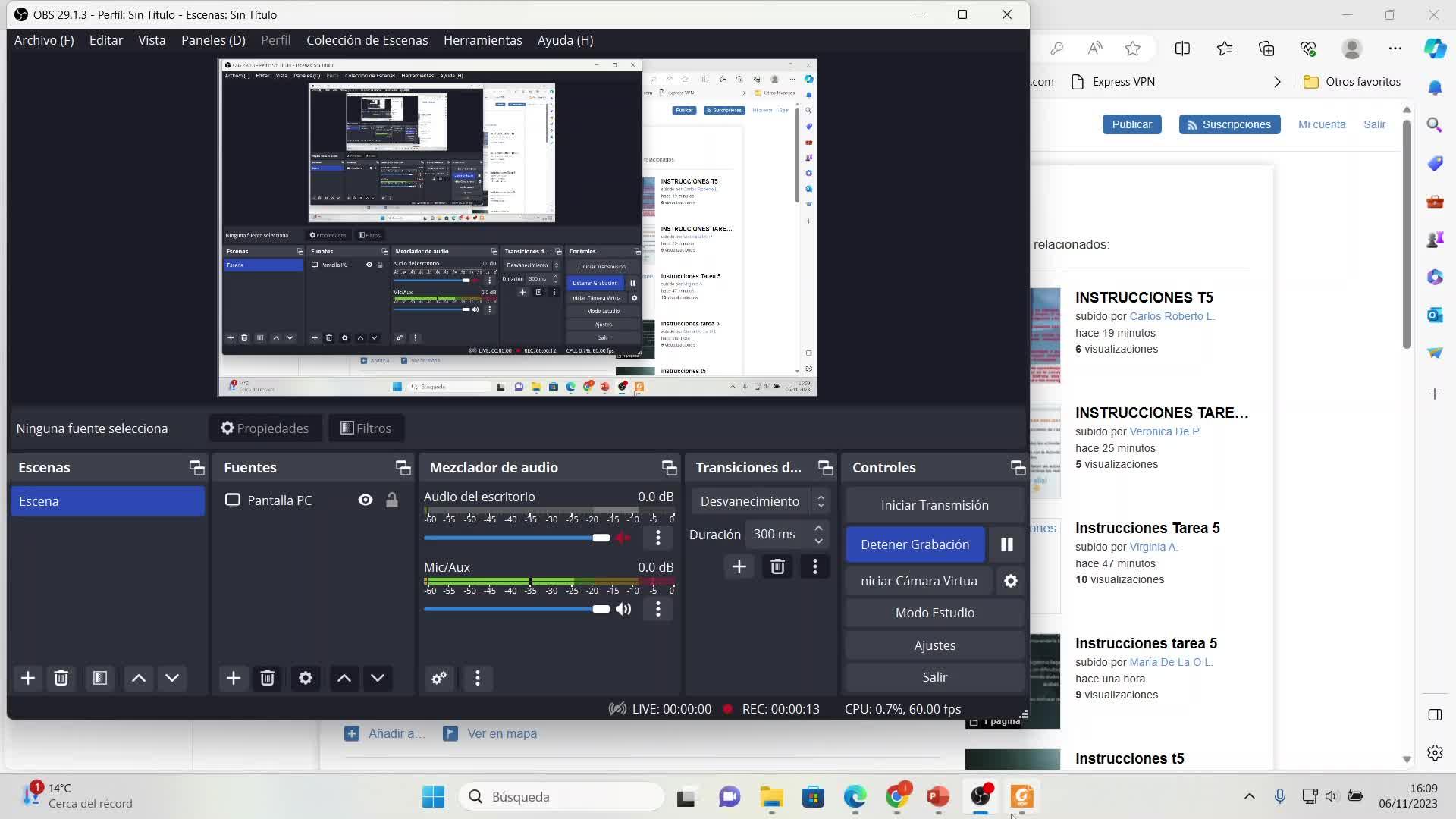Open Mic/Aux three-dot options menu
1456x819 pixels.
point(657,609)
